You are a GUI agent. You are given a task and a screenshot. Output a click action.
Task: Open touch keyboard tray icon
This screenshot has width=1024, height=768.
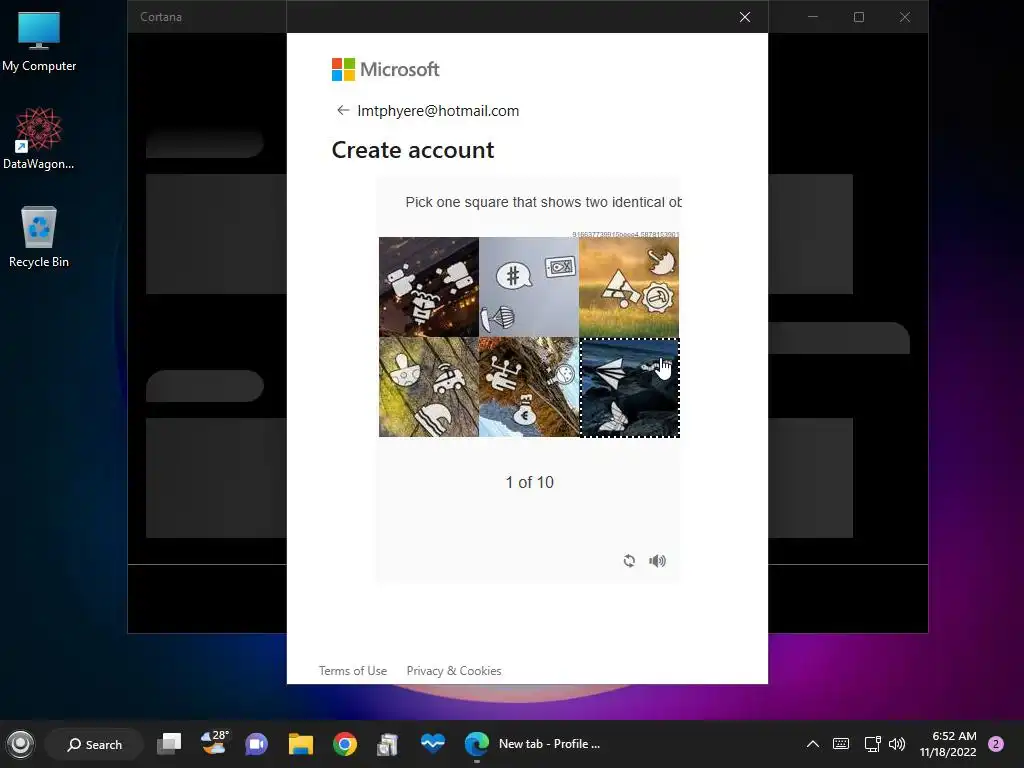point(841,744)
